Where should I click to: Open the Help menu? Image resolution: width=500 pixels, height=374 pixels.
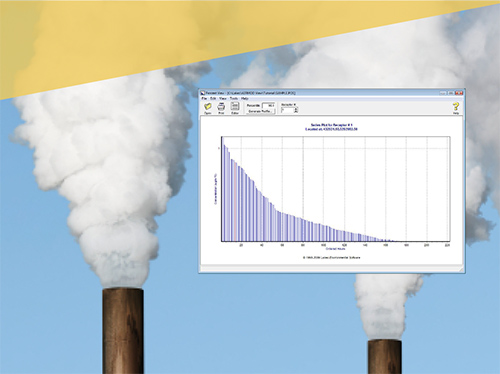point(245,98)
